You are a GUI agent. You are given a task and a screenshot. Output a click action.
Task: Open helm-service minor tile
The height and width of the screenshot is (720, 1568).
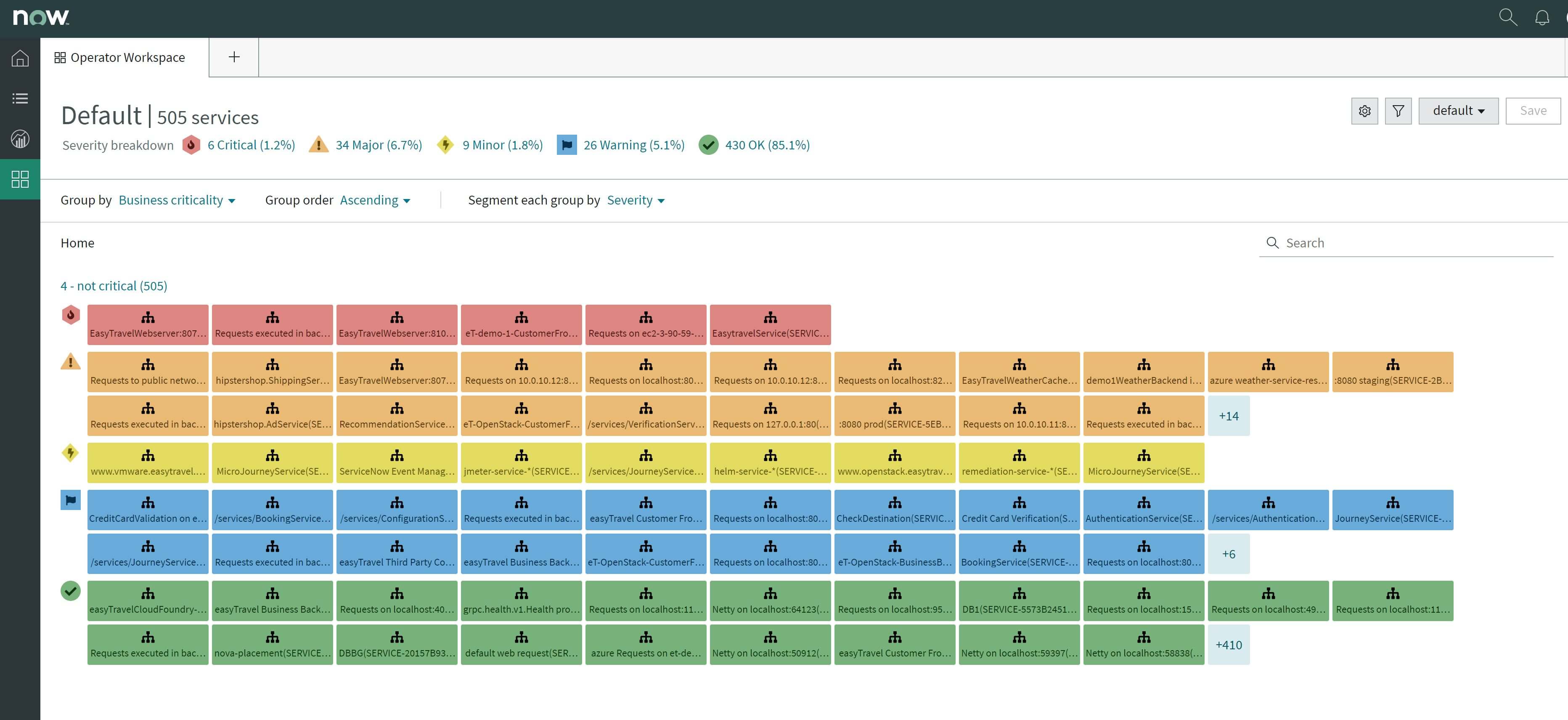(x=770, y=463)
